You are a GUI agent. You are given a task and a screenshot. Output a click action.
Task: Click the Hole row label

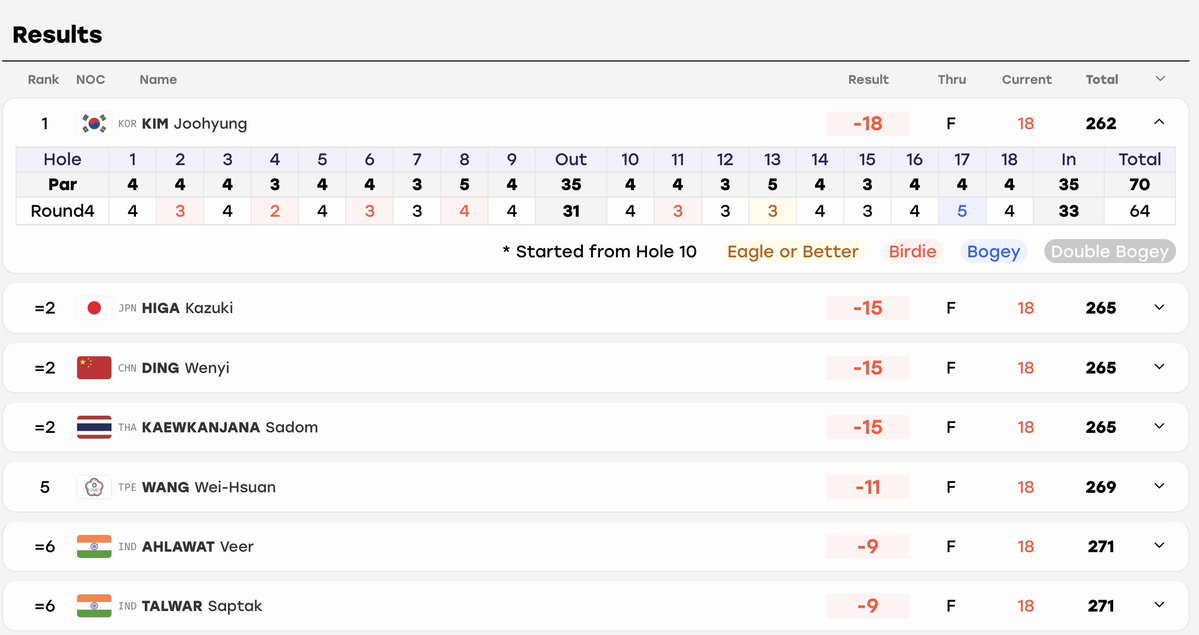63,159
